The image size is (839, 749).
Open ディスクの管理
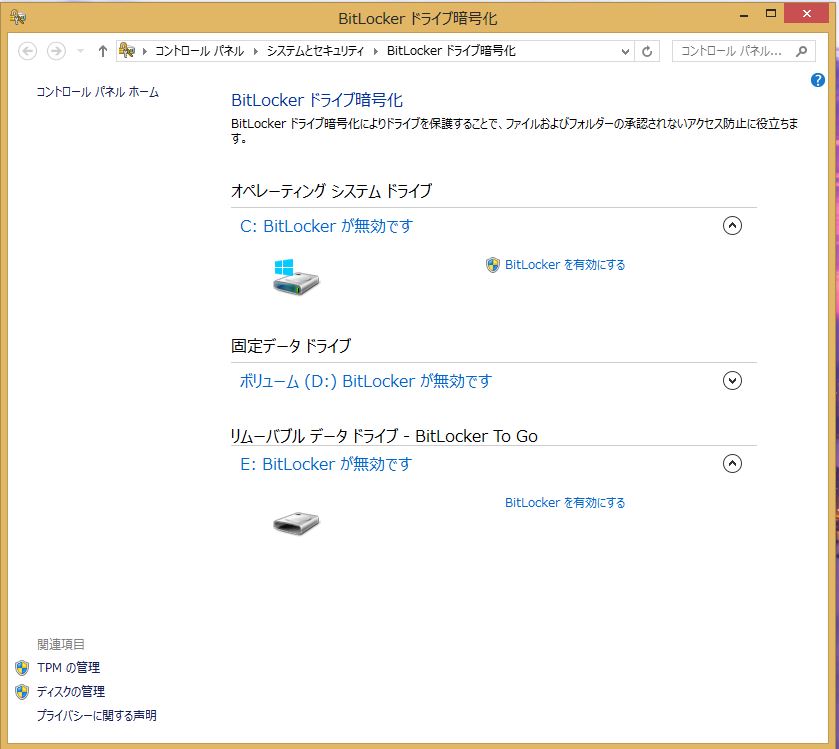pos(71,692)
